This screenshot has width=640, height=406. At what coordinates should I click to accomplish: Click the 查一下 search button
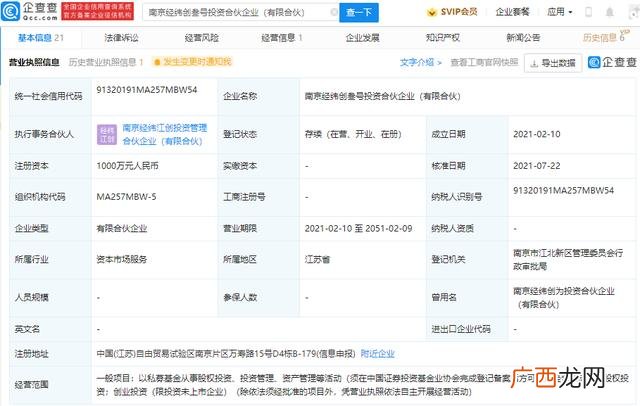[359, 13]
